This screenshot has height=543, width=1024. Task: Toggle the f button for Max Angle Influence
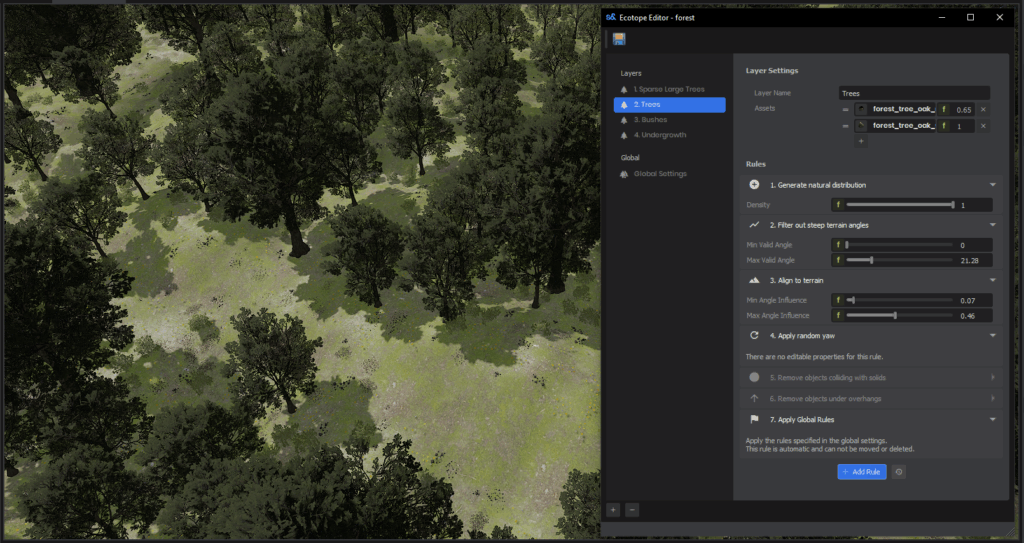[x=839, y=316]
